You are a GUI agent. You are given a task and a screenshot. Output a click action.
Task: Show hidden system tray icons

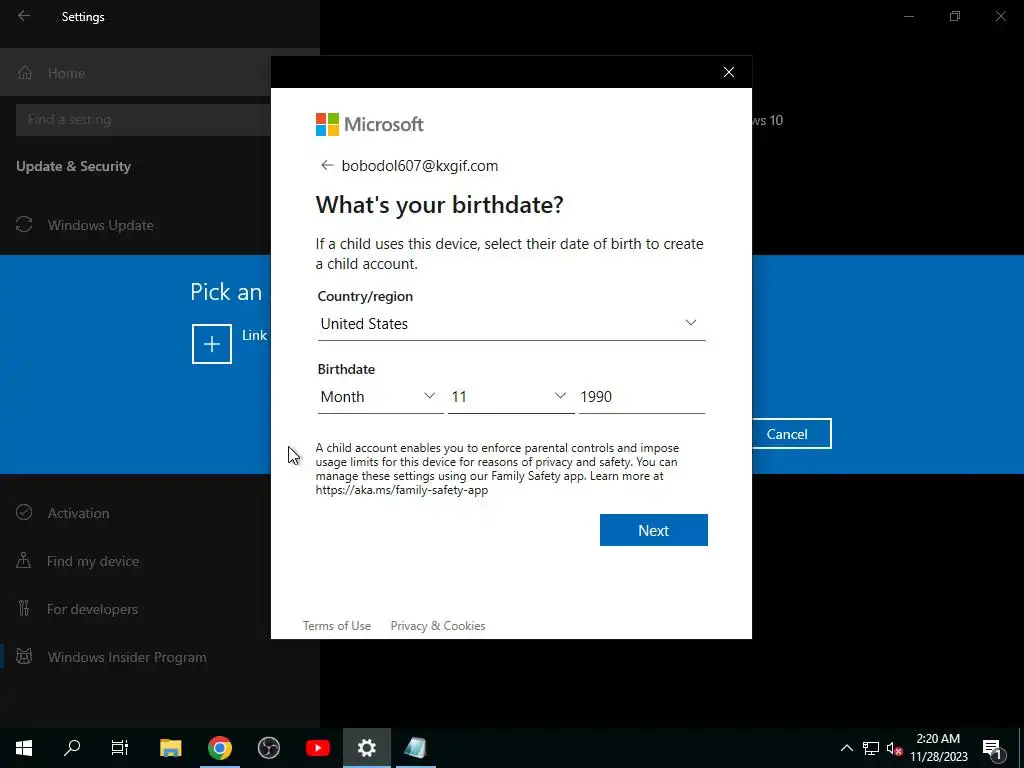coord(846,748)
